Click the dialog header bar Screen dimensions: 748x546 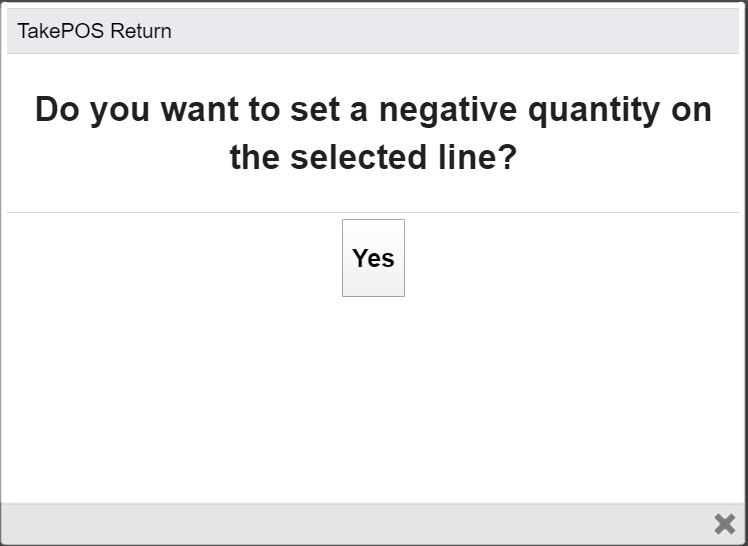click(400, 31)
